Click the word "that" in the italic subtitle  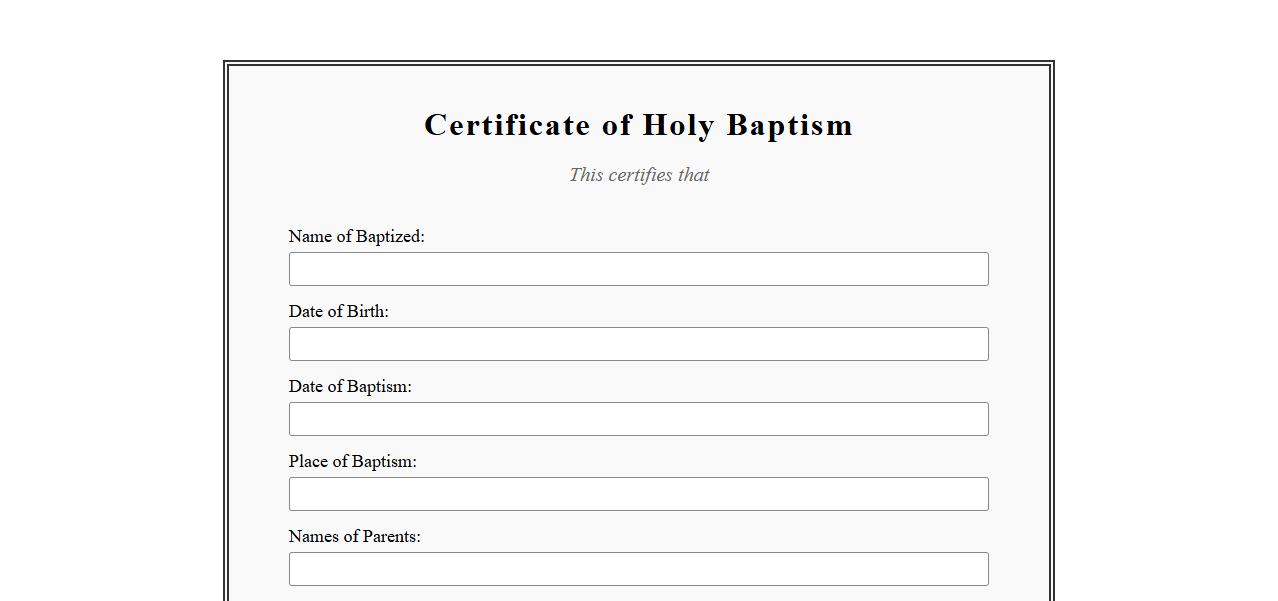pos(694,175)
